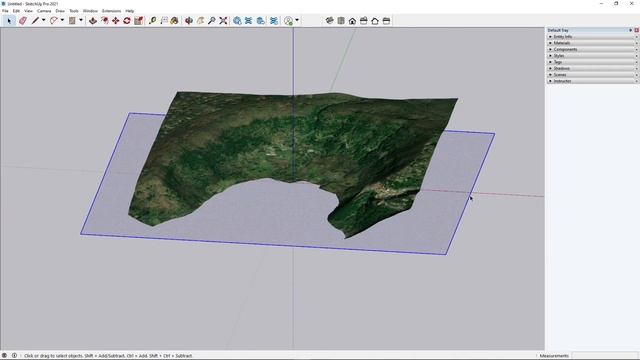Screen dimensions: 640x360
Task: Open the Extension Warehouse icon
Action: 248,20
